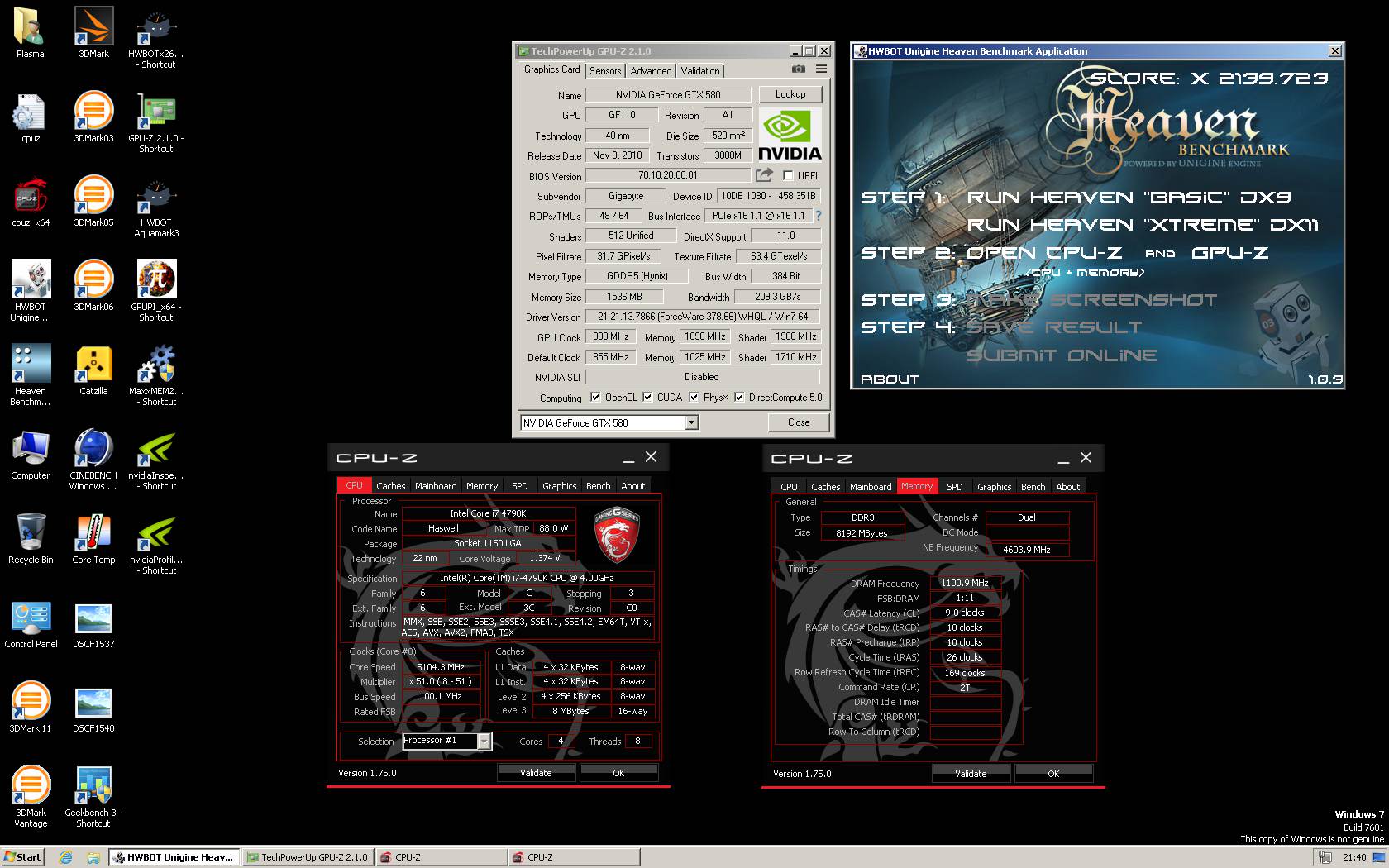
Task: Open HWBOTx265 shortcut on the desktop
Action: coord(156,39)
